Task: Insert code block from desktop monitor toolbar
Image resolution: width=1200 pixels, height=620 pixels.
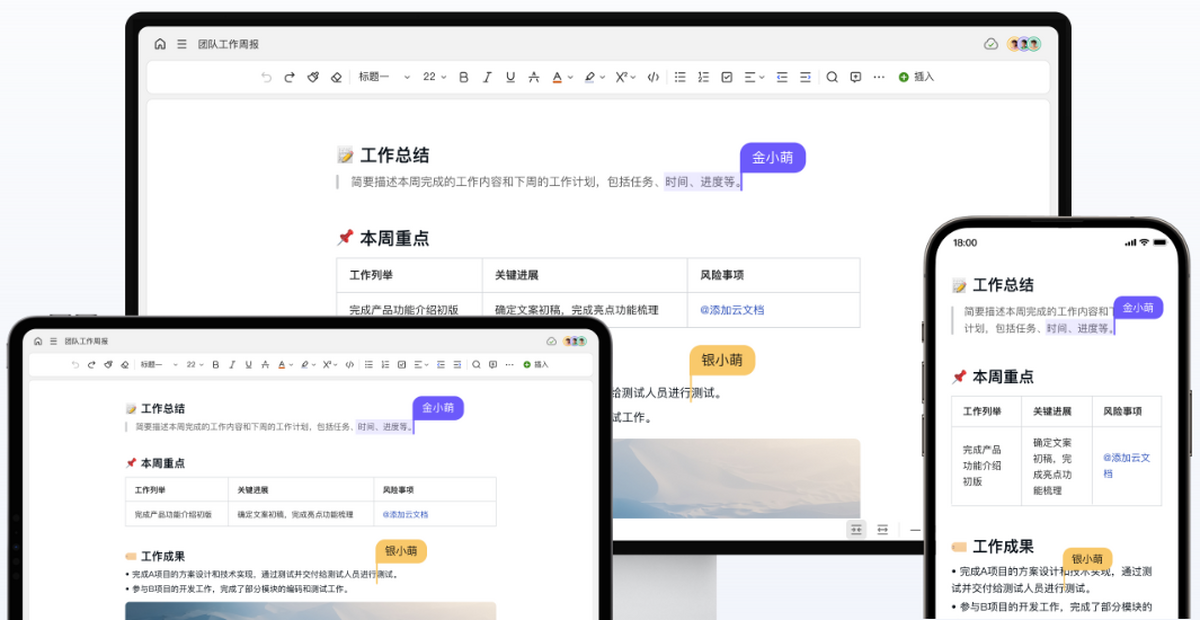Action: [653, 77]
